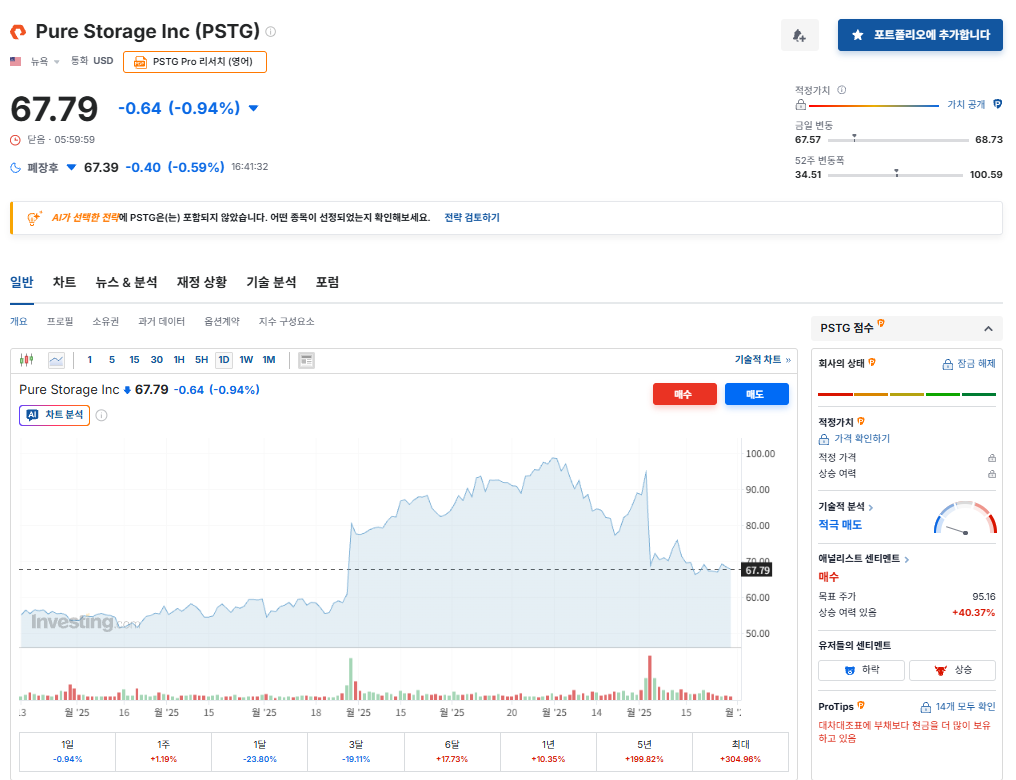
Task: Click lock icon on 적정 가격 row
Action: [x=991, y=458]
